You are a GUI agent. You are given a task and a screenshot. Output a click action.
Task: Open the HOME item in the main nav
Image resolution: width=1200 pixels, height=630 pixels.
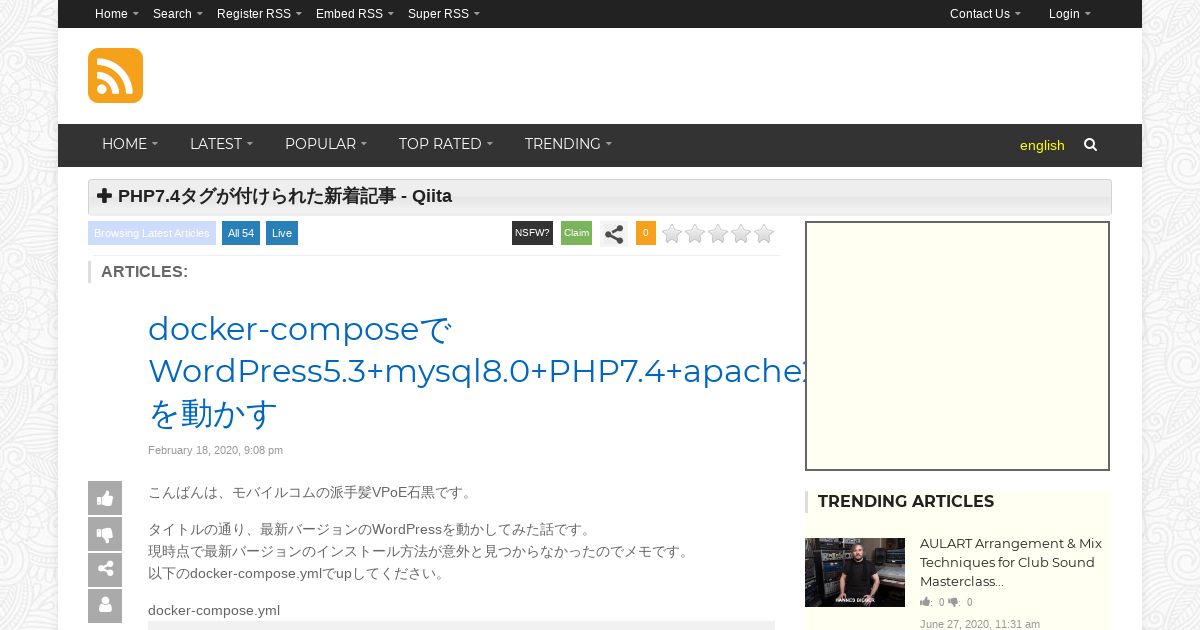130,144
